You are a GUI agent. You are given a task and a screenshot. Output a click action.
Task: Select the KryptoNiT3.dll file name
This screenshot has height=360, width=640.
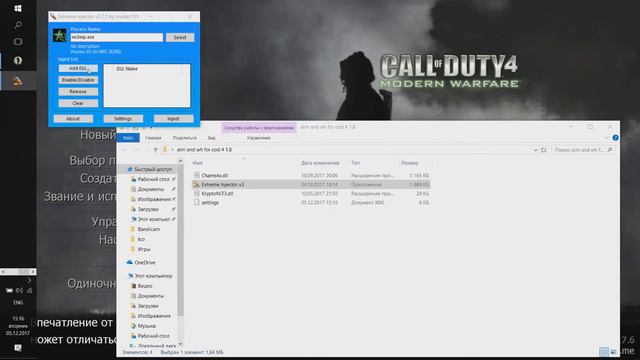[x=217, y=193]
